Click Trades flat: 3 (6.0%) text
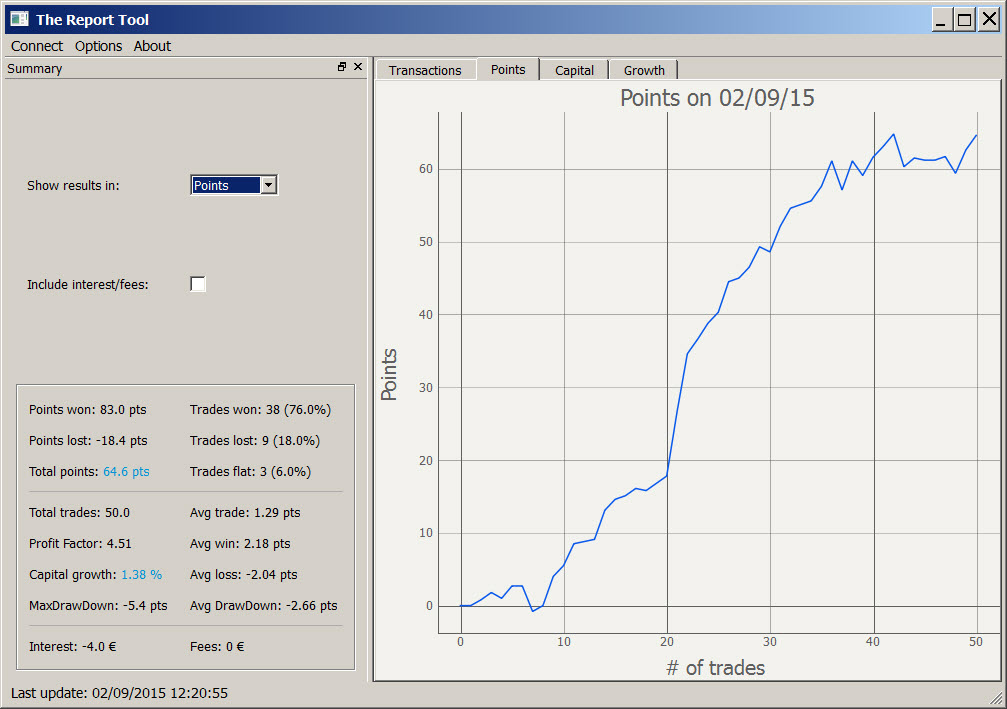Image resolution: width=1007 pixels, height=709 pixels. tap(250, 471)
